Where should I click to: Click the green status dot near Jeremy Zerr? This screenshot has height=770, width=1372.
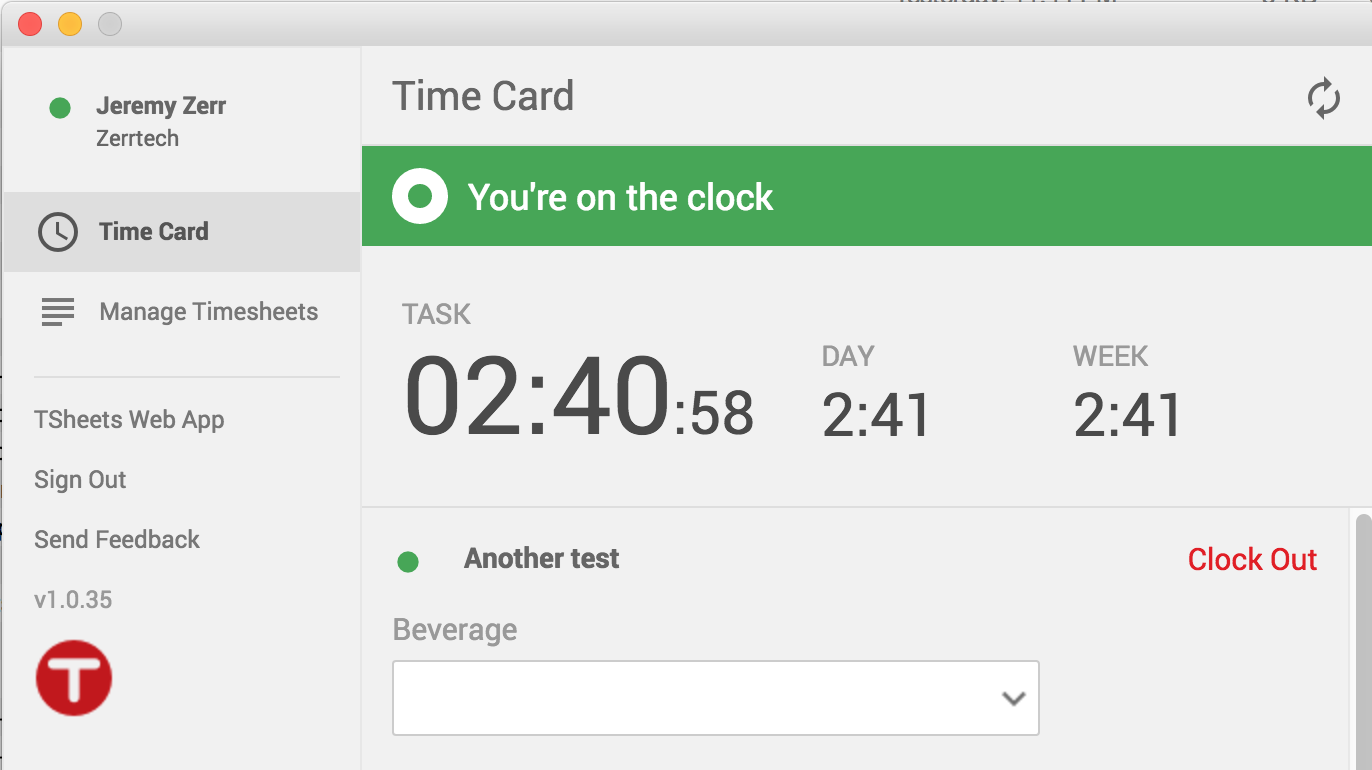point(59,105)
